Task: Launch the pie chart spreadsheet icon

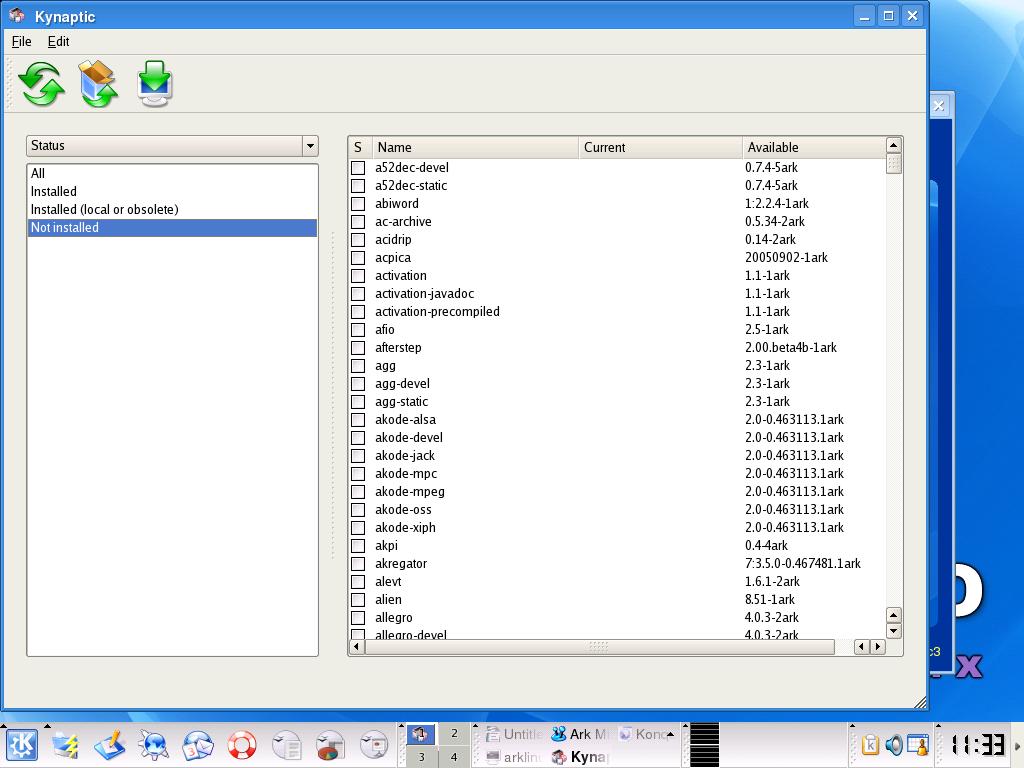Action: tap(330, 744)
